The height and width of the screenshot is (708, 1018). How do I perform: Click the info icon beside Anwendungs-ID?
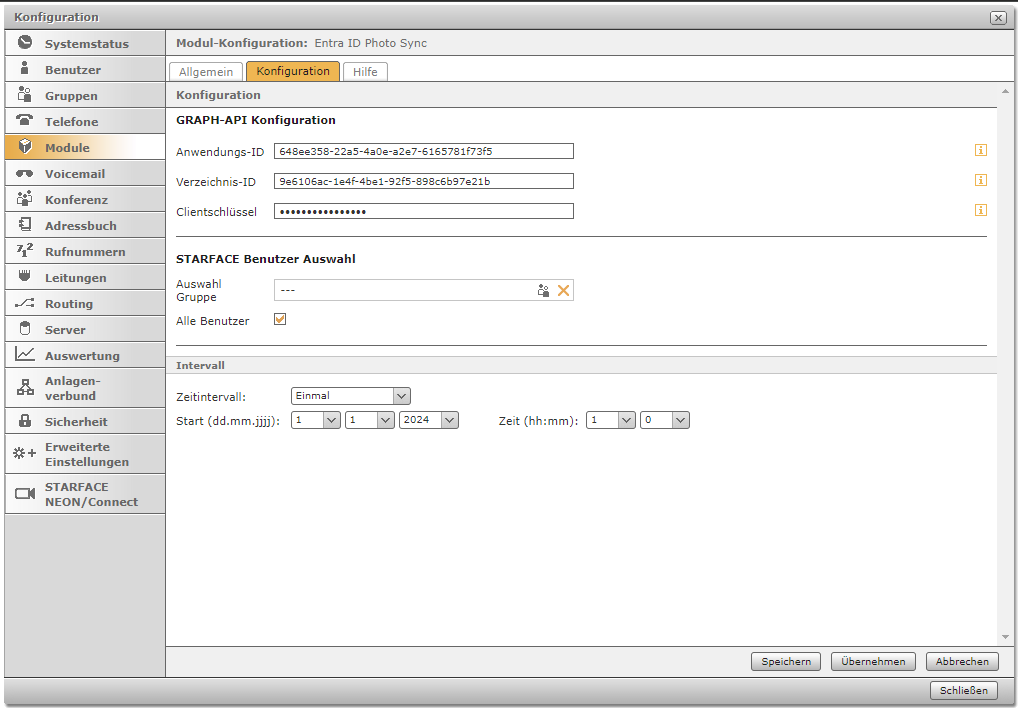tap(980, 150)
